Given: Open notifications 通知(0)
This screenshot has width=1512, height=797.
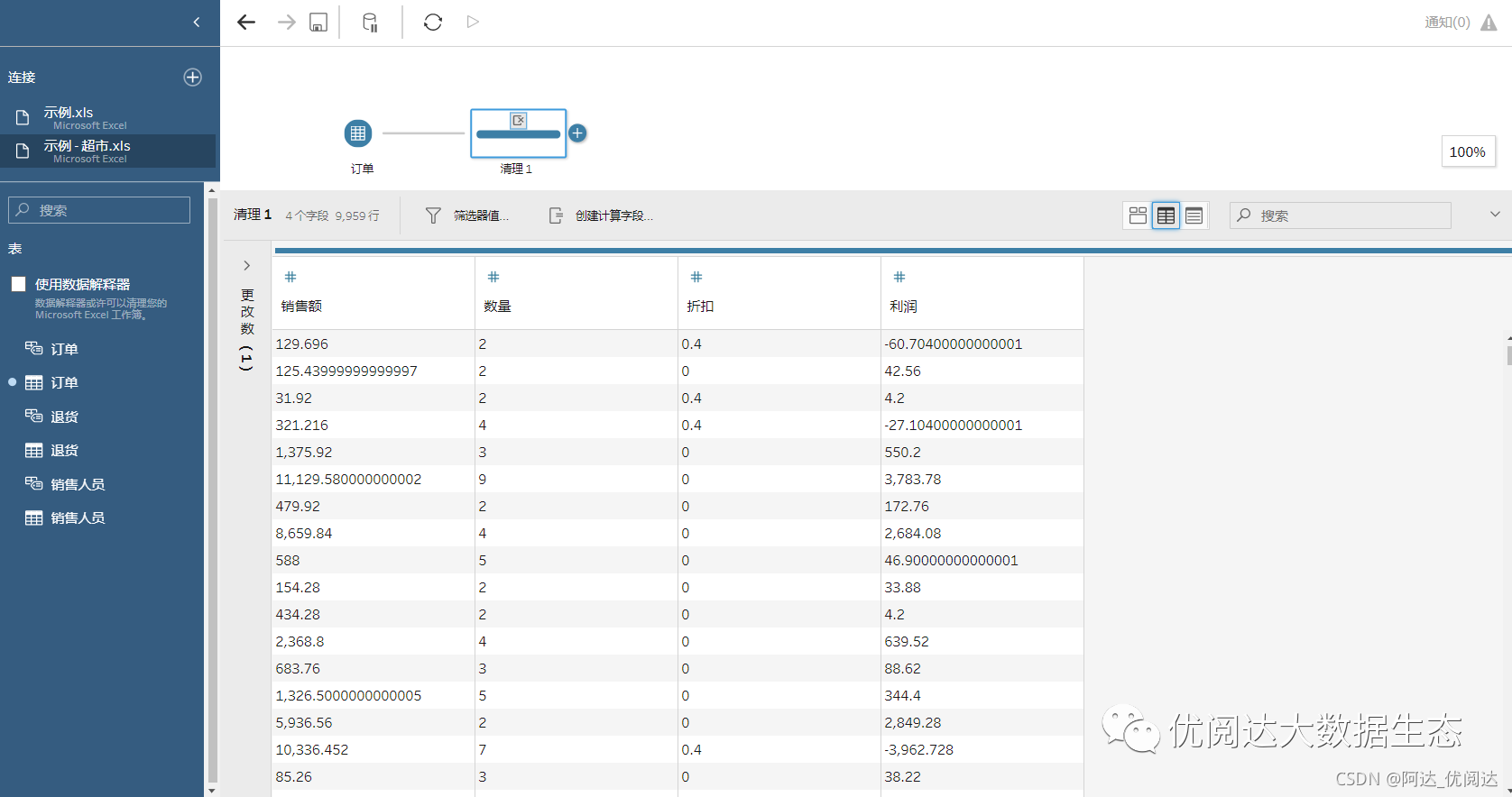Looking at the screenshot, I should pos(1447,23).
